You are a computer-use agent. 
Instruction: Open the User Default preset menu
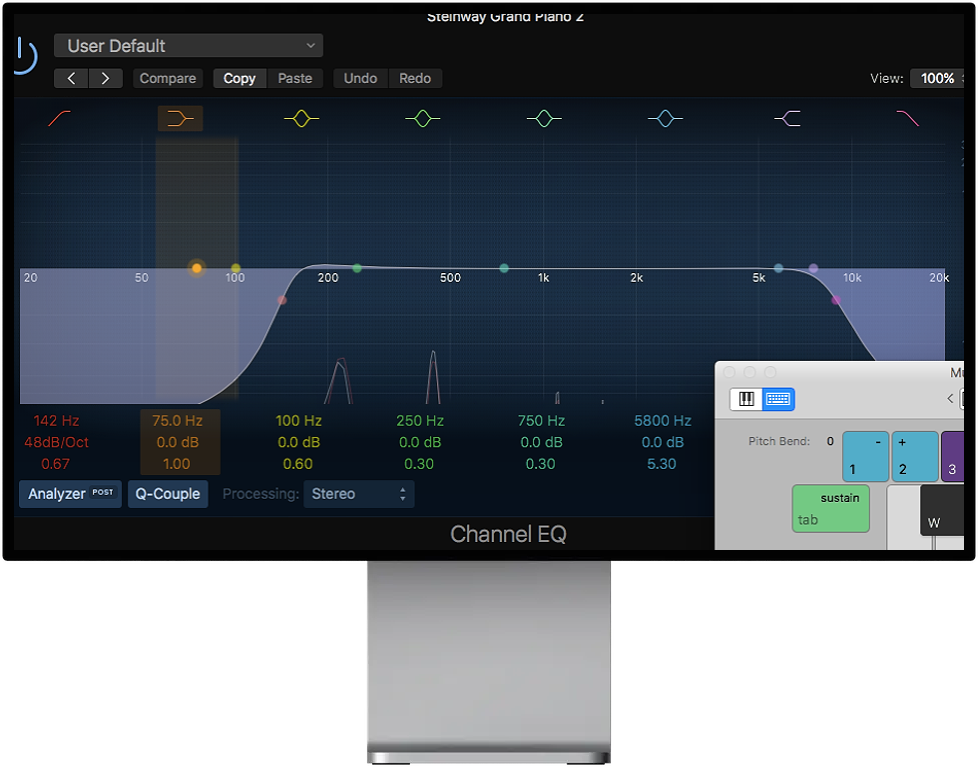pyautogui.click(x=188, y=46)
